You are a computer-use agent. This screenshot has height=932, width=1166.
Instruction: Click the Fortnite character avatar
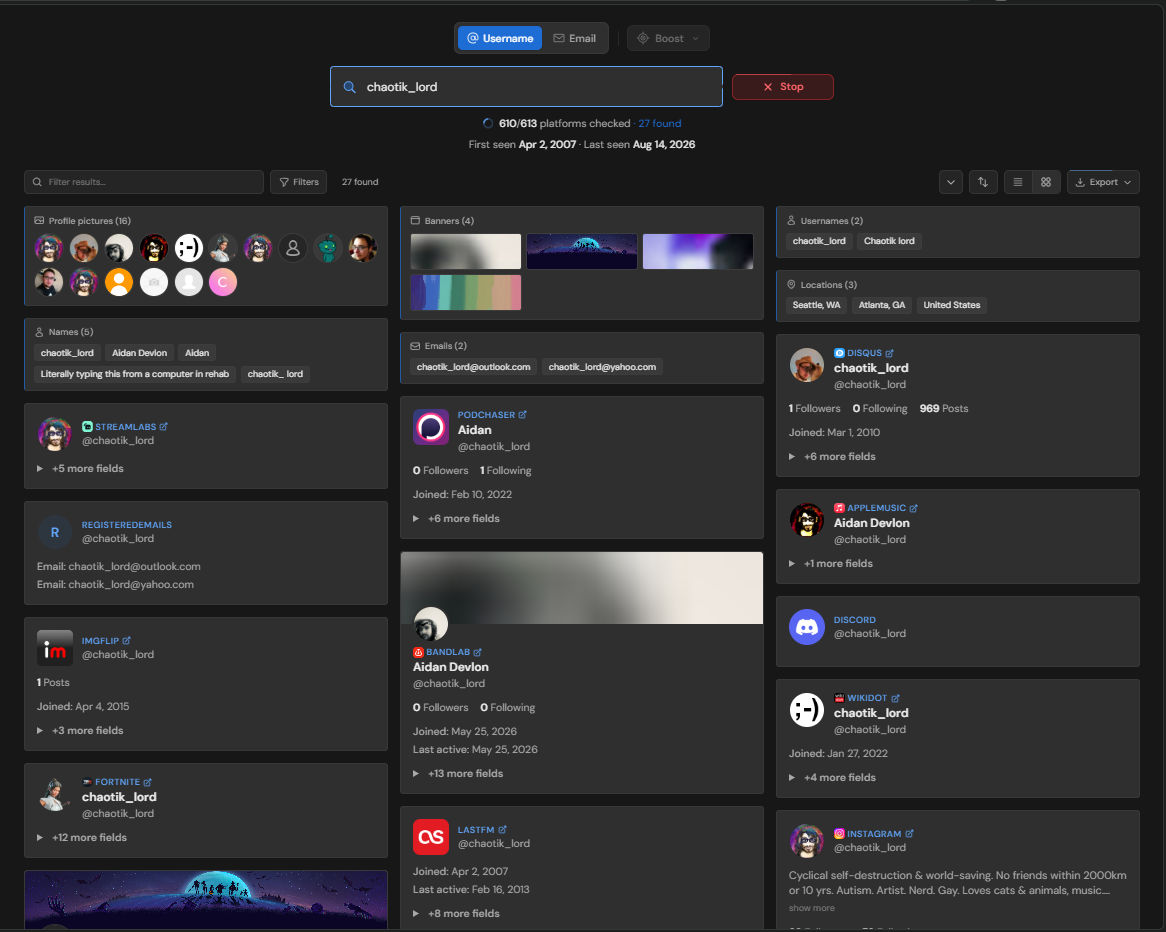coord(55,794)
